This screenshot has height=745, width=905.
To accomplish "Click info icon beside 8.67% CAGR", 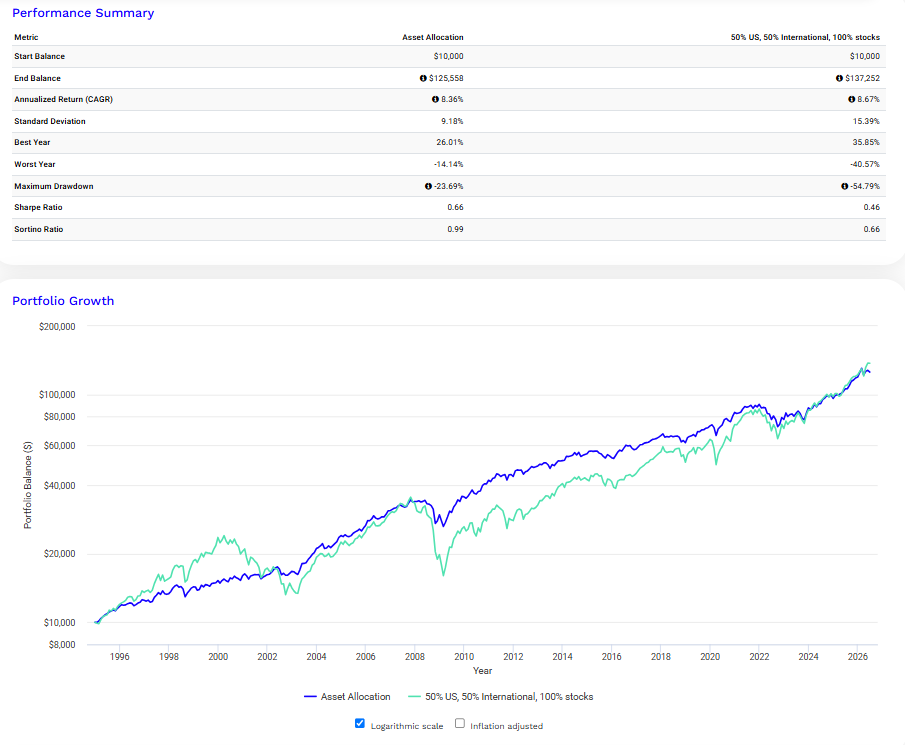I will point(851,99).
